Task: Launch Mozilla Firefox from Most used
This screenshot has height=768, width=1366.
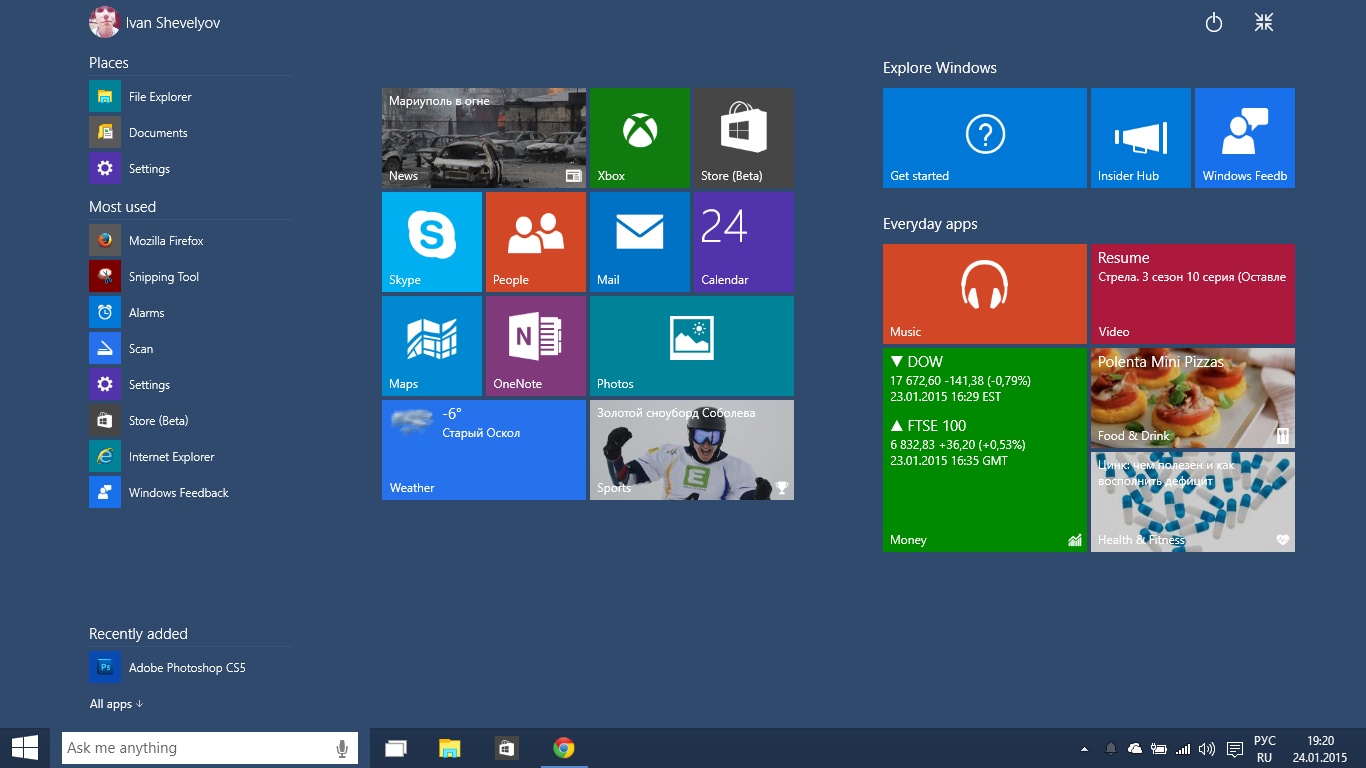Action: [191, 241]
